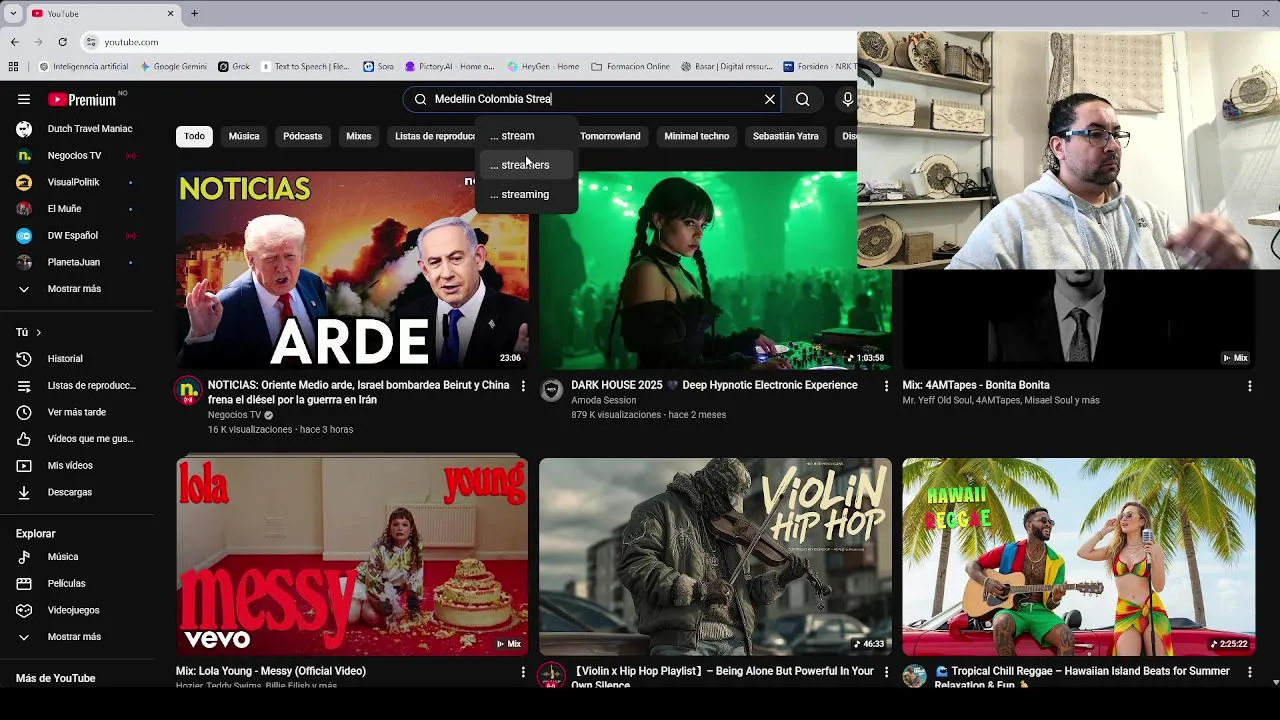Click Amoda Session channel avatar
Image resolution: width=1280 pixels, height=720 pixels.
click(x=551, y=391)
